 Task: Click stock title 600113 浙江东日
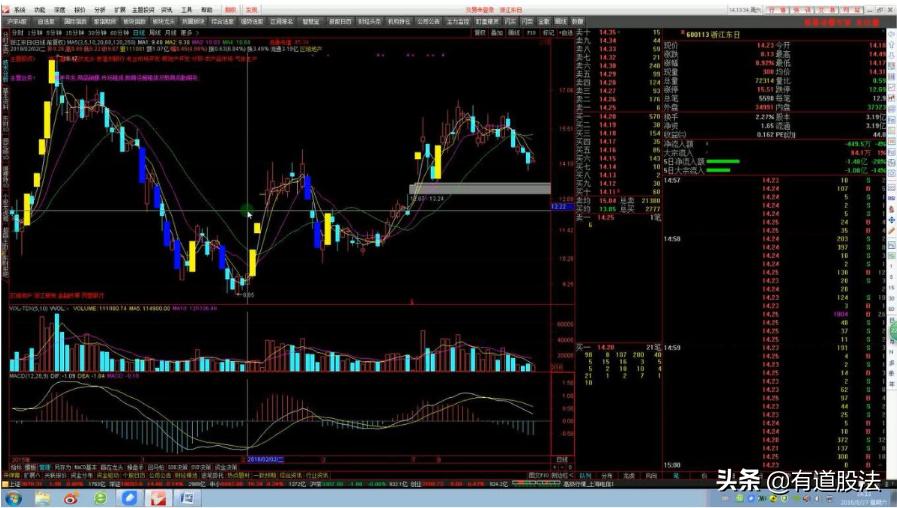tap(713, 34)
